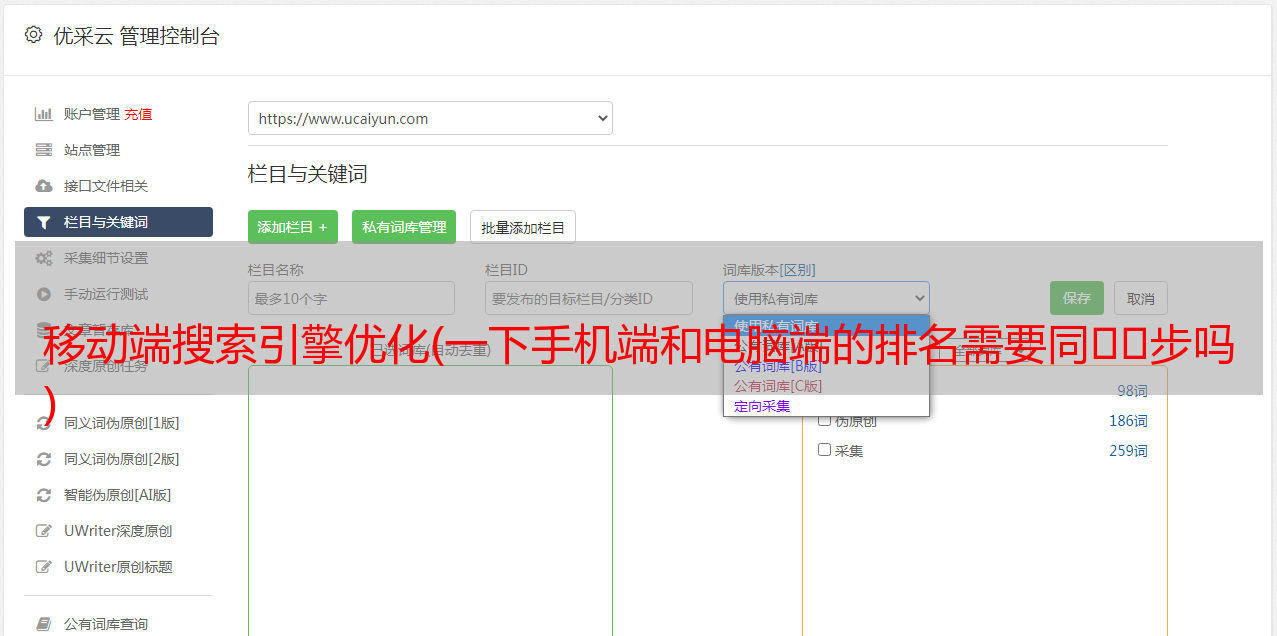Click inside the green-bordered keyword text area

coord(430,500)
